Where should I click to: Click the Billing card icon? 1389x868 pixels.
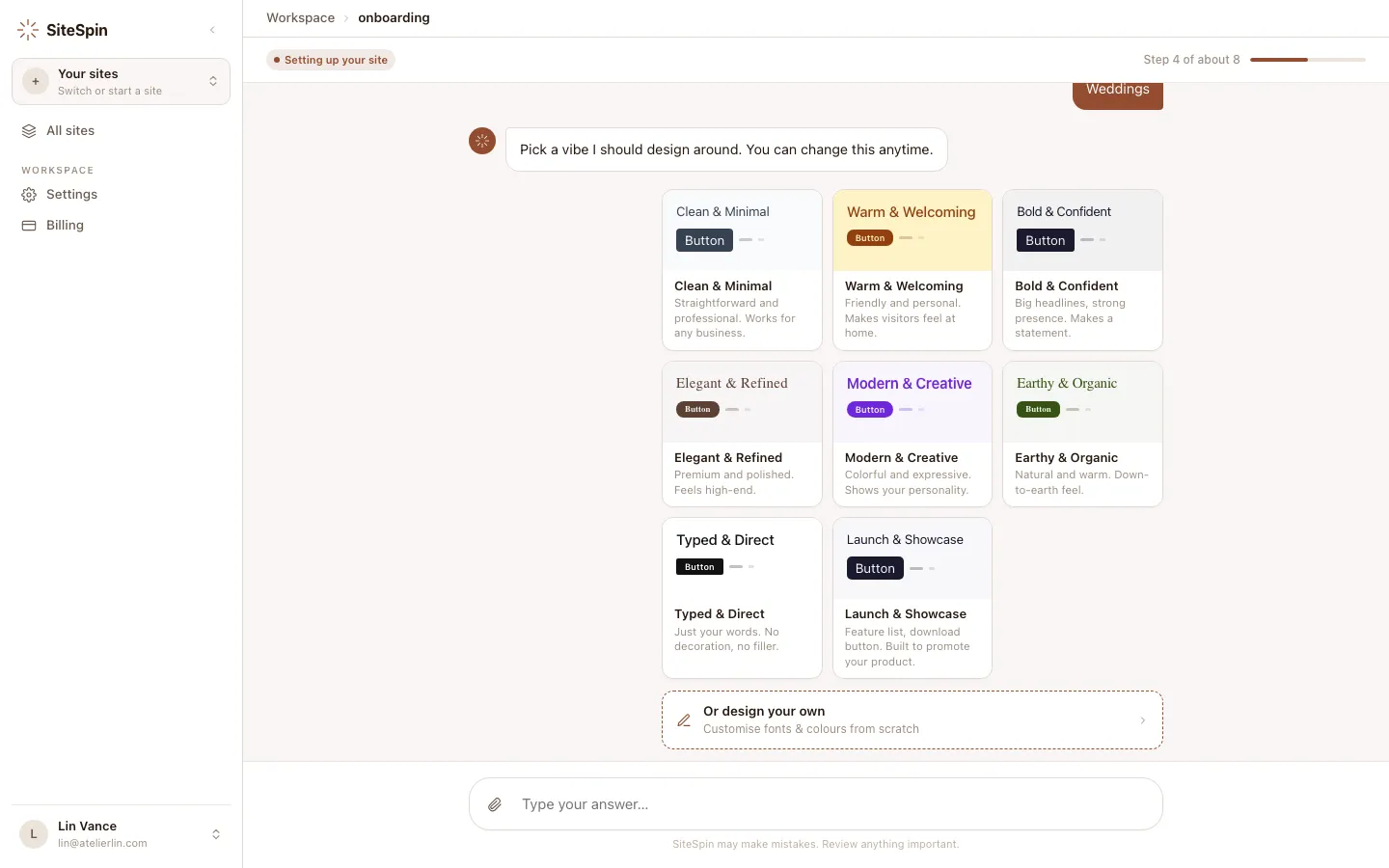click(29, 226)
